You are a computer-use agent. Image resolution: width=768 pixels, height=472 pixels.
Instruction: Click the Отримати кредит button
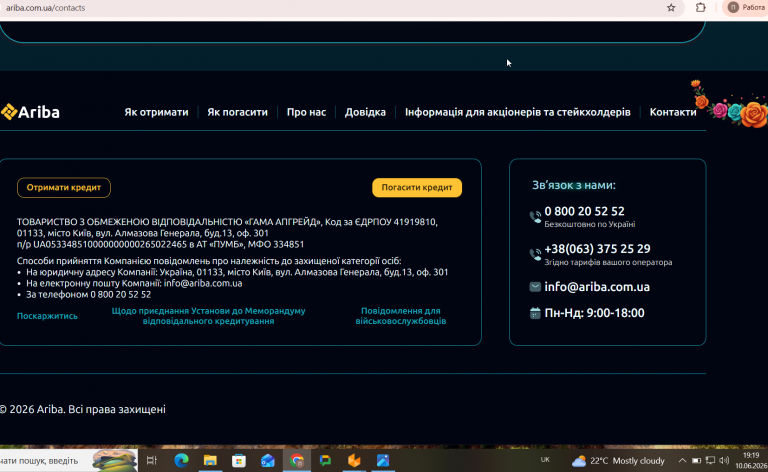64,188
